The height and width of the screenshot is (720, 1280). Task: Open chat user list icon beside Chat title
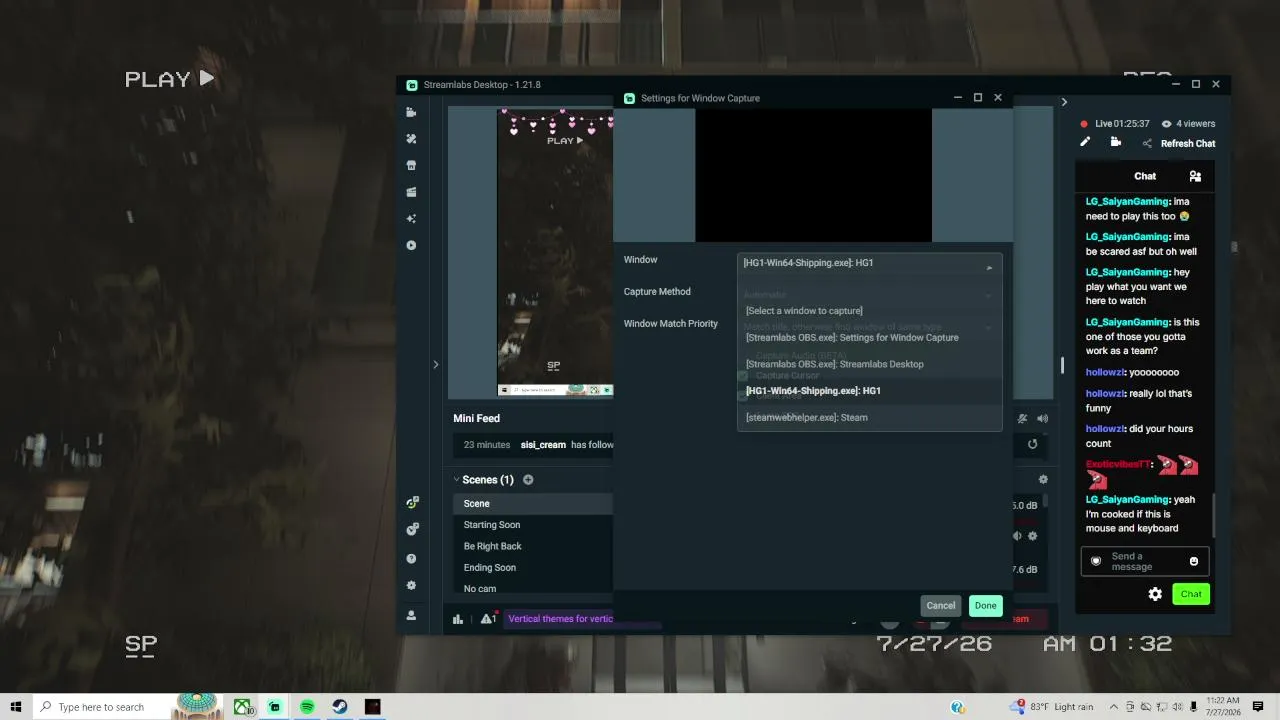(1195, 176)
